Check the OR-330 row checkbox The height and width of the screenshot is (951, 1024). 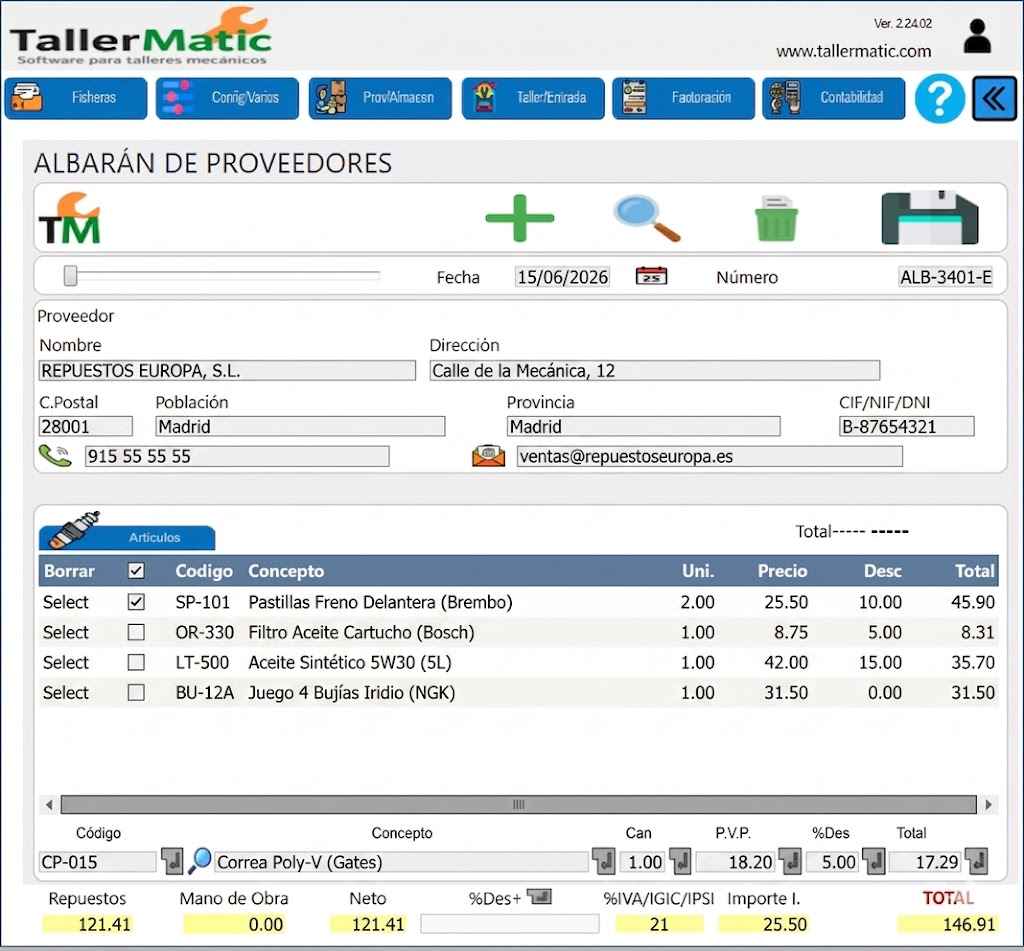(136, 632)
